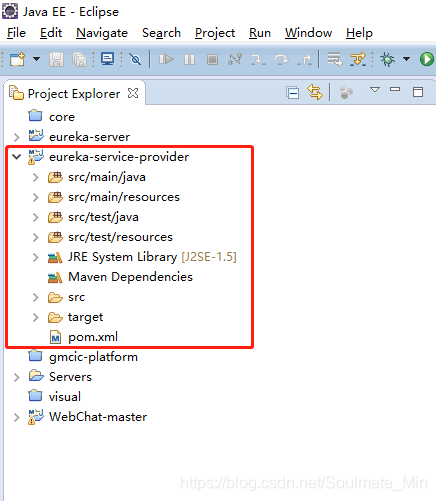Open the Window menu
The height and width of the screenshot is (501, 436).
point(308,33)
